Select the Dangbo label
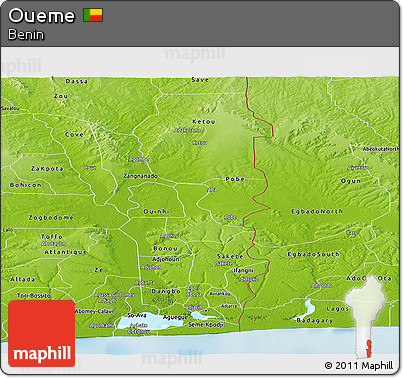The image size is (403, 378). [x=166, y=291]
